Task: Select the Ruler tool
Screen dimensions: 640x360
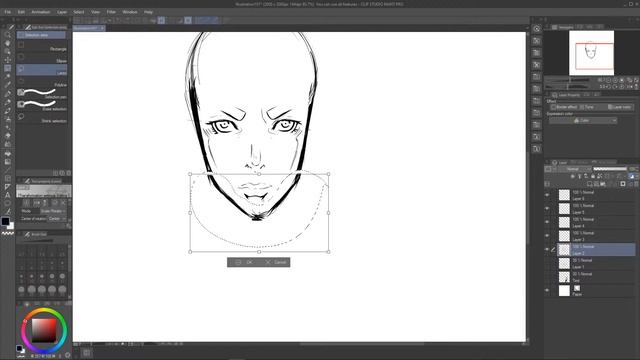Action: (x=8, y=187)
